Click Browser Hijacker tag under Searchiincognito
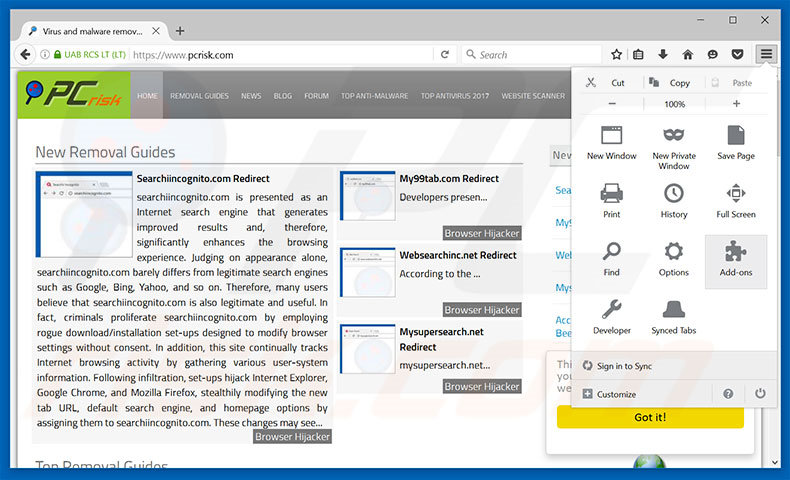 [x=292, y=436]
